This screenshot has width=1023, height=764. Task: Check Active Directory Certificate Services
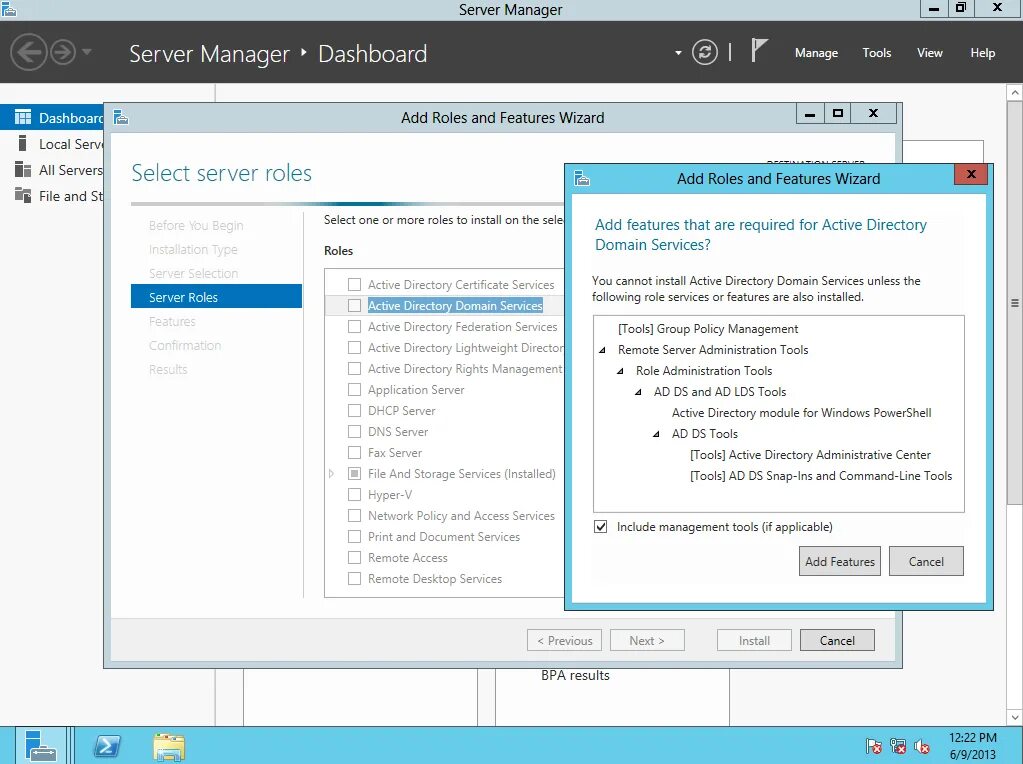pyautogui.click(x=354, y=284)
